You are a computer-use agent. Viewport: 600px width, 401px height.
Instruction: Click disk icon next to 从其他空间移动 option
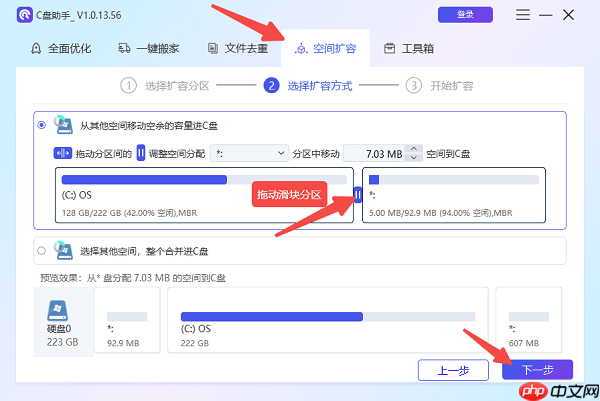coord(64,124)
